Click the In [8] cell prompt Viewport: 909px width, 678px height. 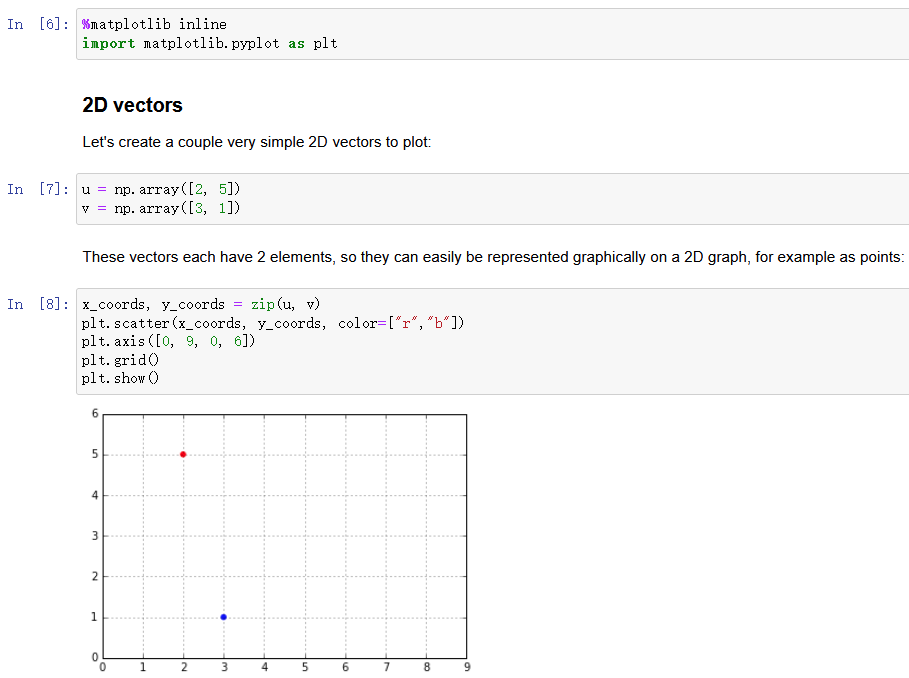coord(38,304)
